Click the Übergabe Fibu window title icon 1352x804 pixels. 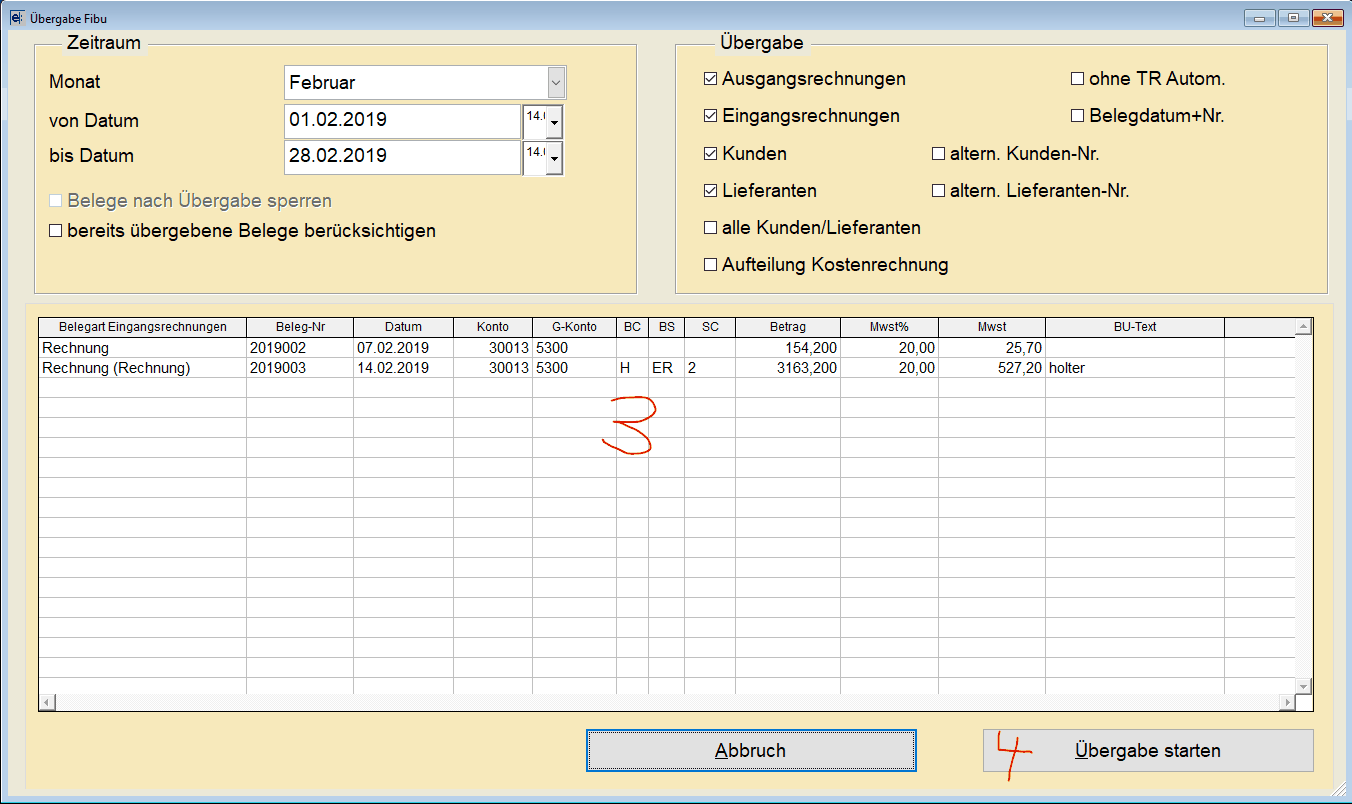pyautogui.click(x=16, y=18)
